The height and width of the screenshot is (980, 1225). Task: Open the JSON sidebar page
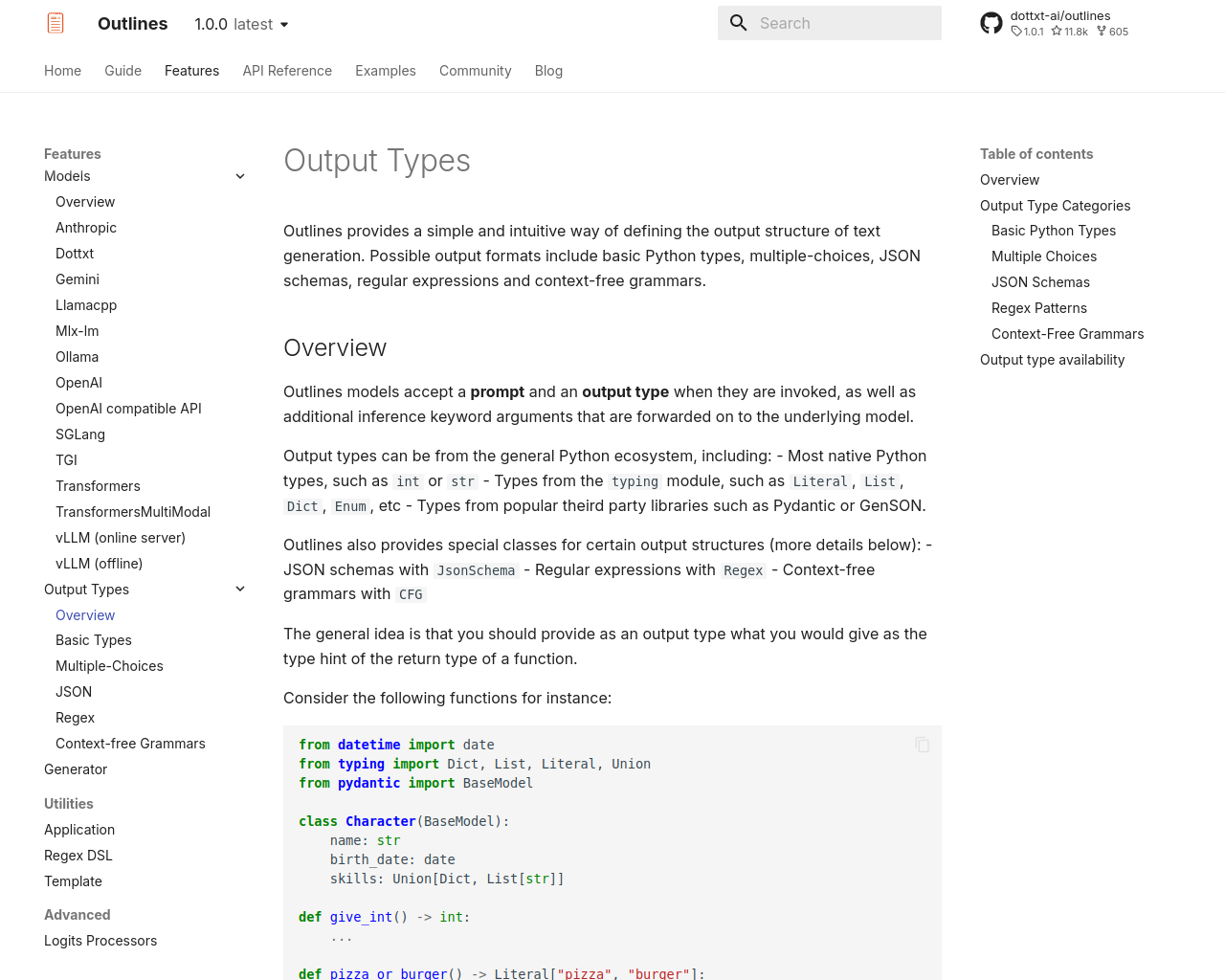point(74,692)
